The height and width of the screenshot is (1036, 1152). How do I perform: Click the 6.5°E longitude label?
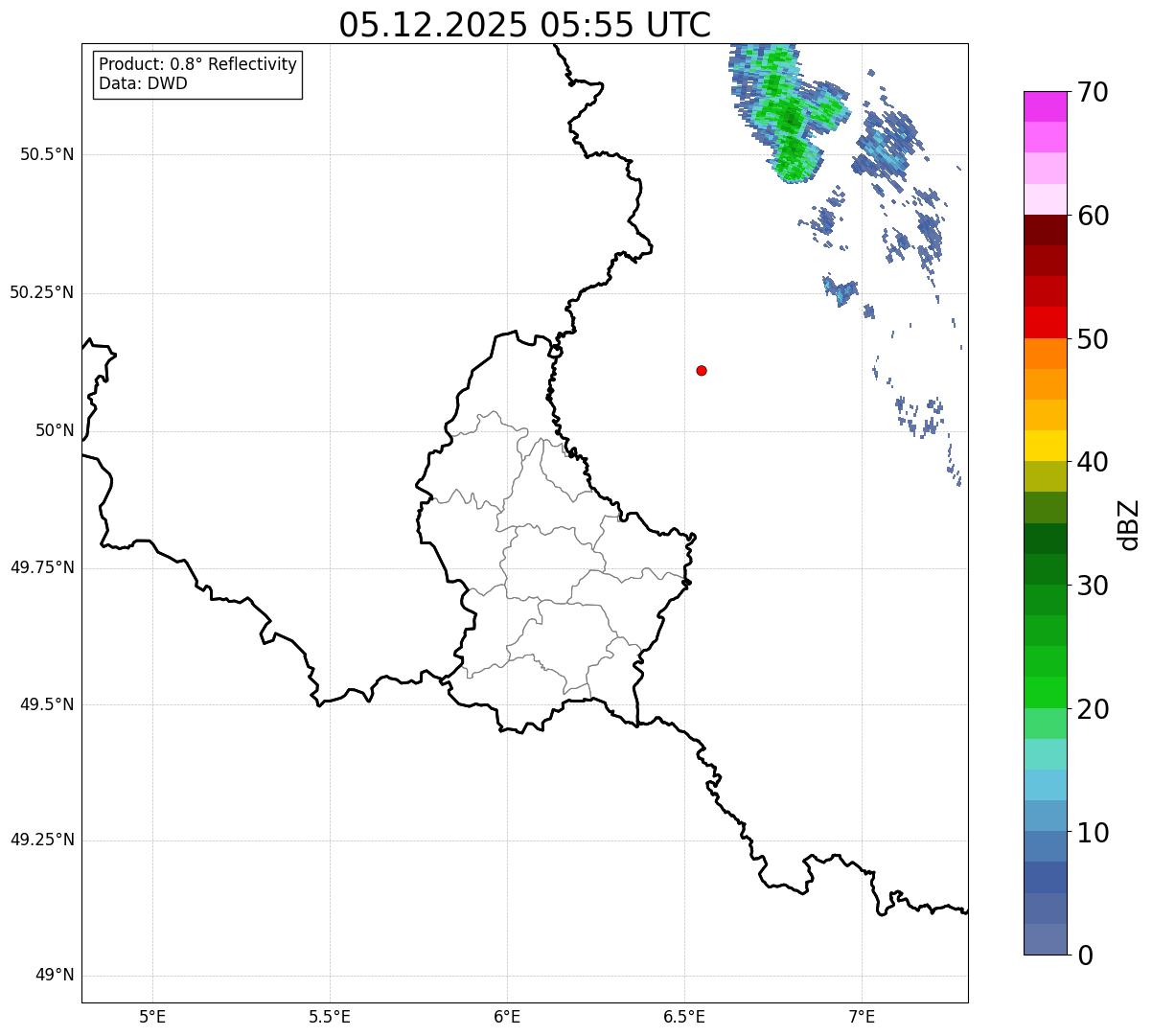tap(684, 1016)
